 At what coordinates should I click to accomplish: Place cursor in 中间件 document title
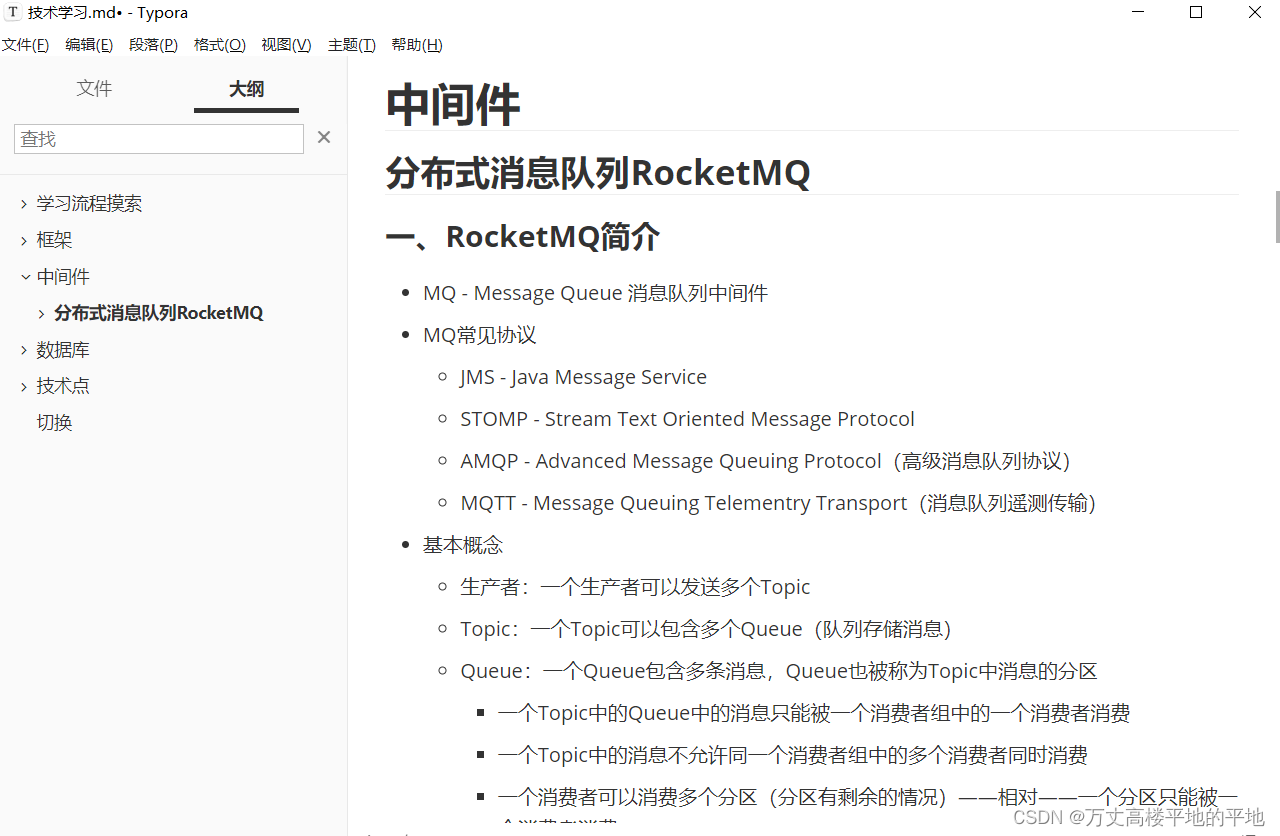click(x=453, y=104)
